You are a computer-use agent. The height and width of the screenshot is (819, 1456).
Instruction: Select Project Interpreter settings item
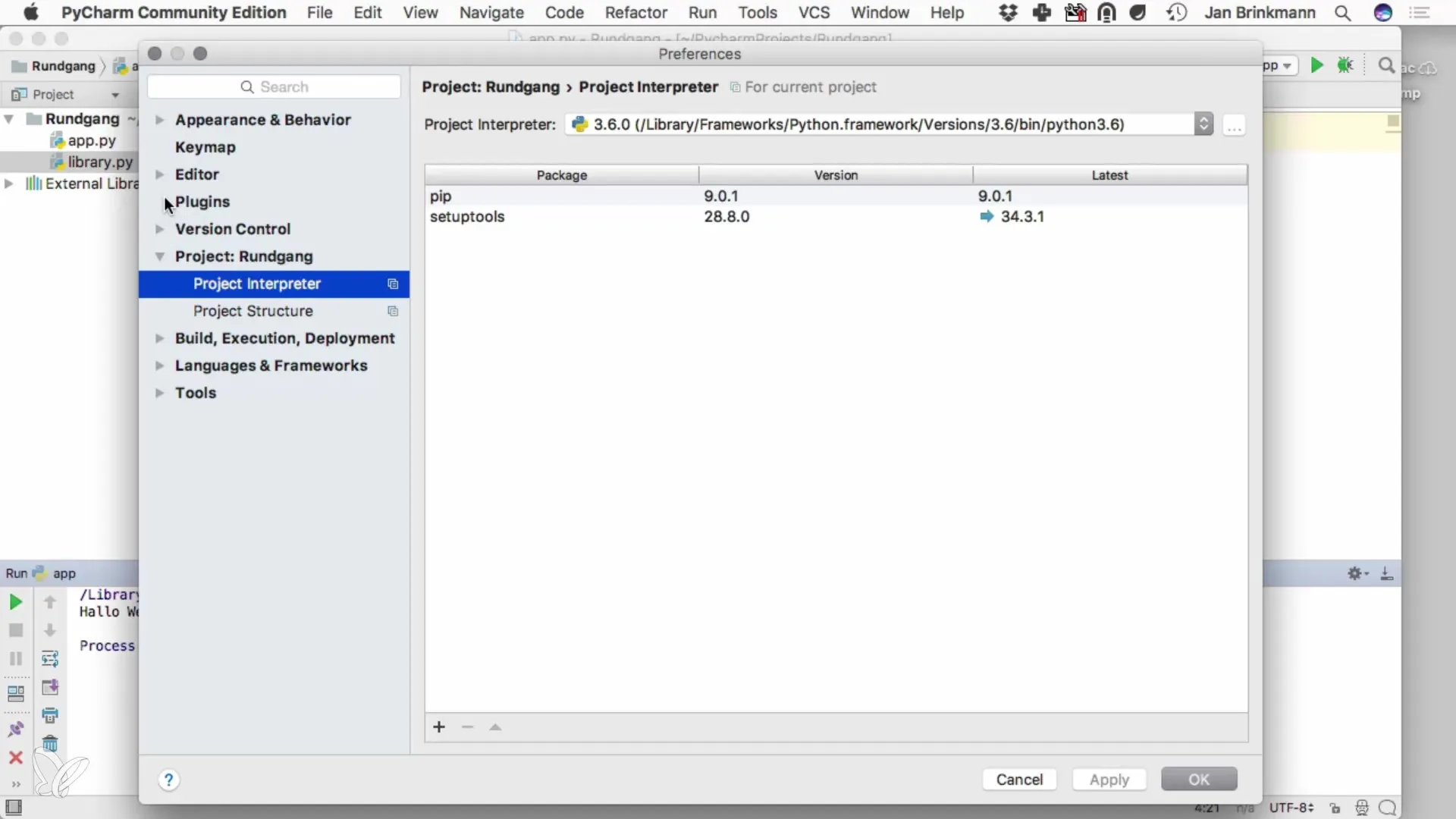(274, 284)
